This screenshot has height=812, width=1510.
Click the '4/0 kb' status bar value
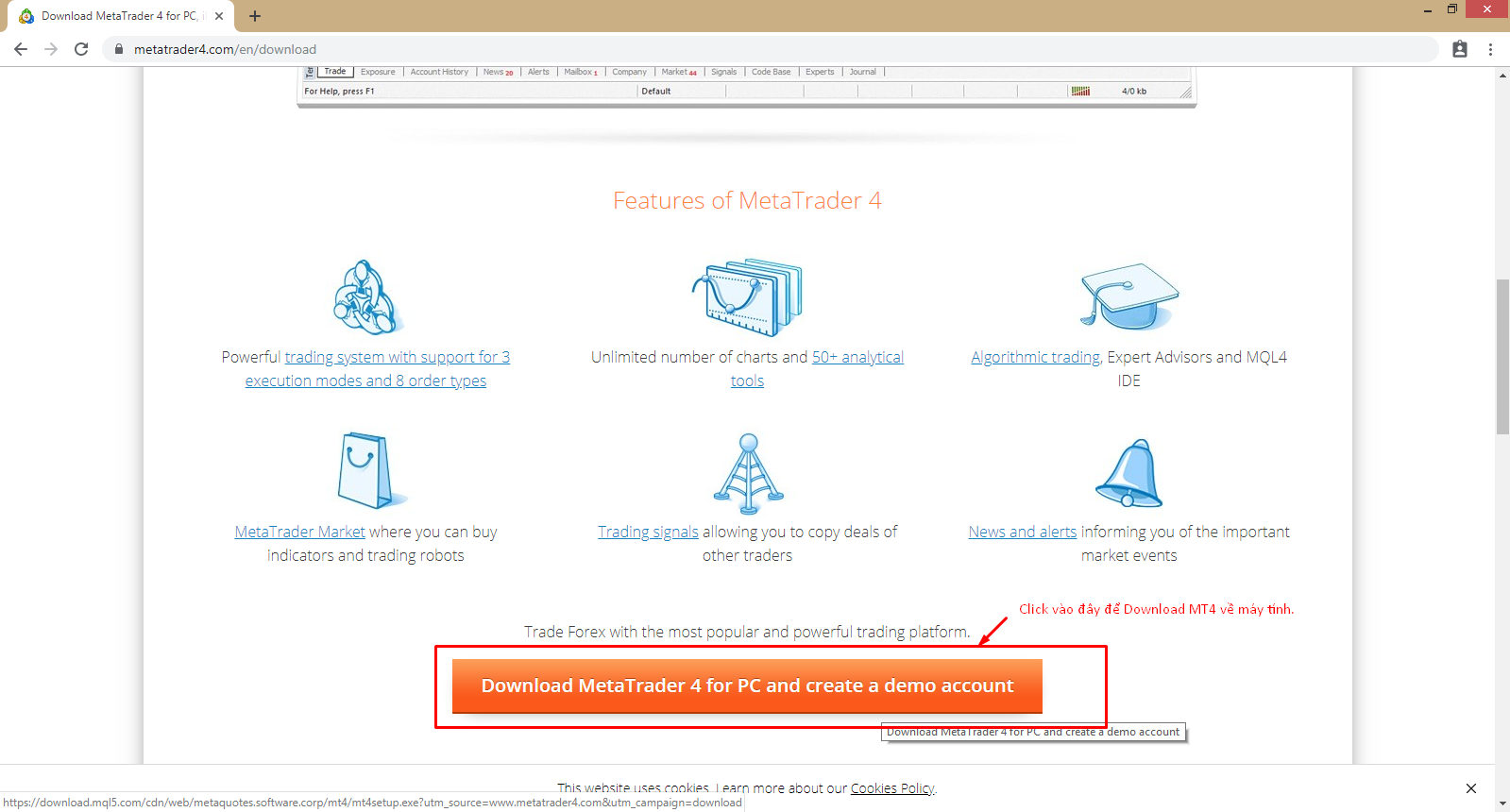pyautogui.click(x=1134, y=92)
